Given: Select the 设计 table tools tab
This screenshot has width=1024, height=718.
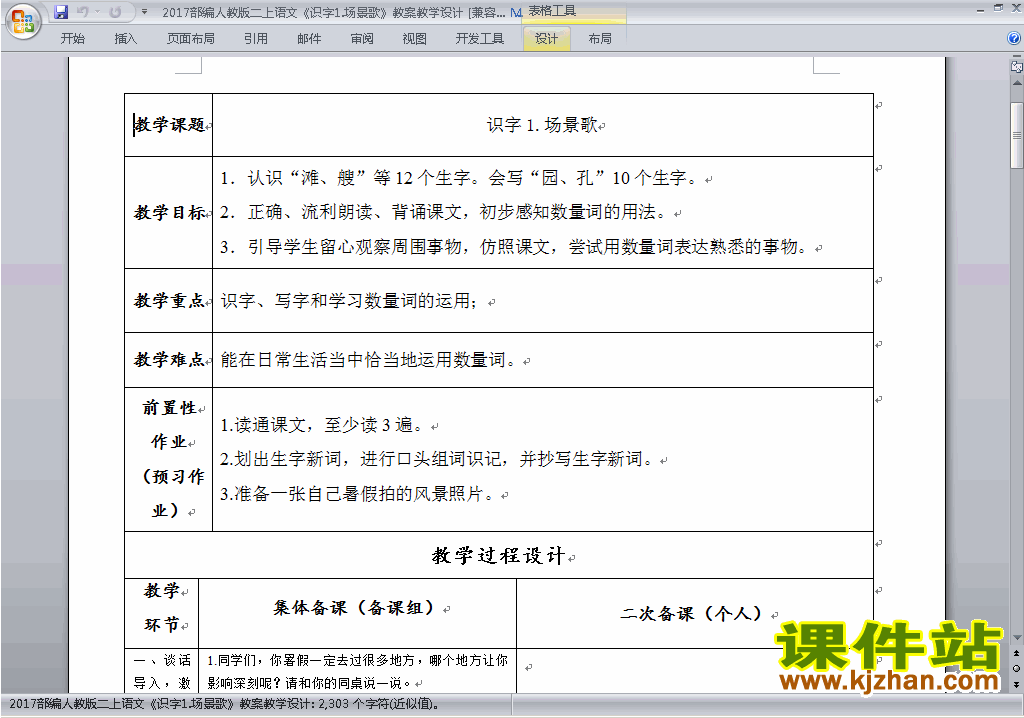Looking at the screenshot, I should (x=547, y=39).
